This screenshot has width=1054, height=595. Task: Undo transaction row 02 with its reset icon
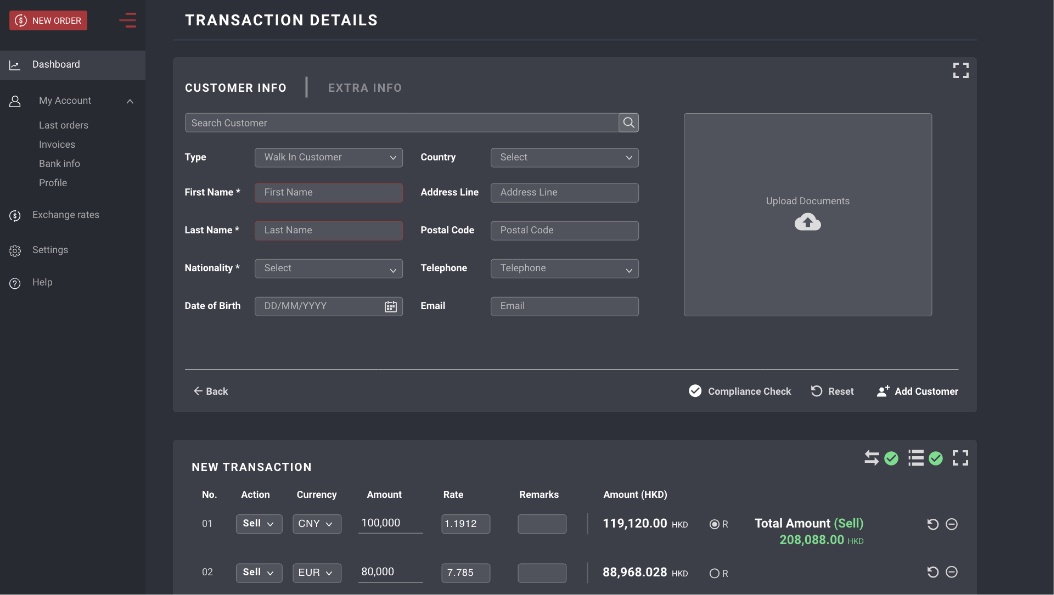[932, 572]
